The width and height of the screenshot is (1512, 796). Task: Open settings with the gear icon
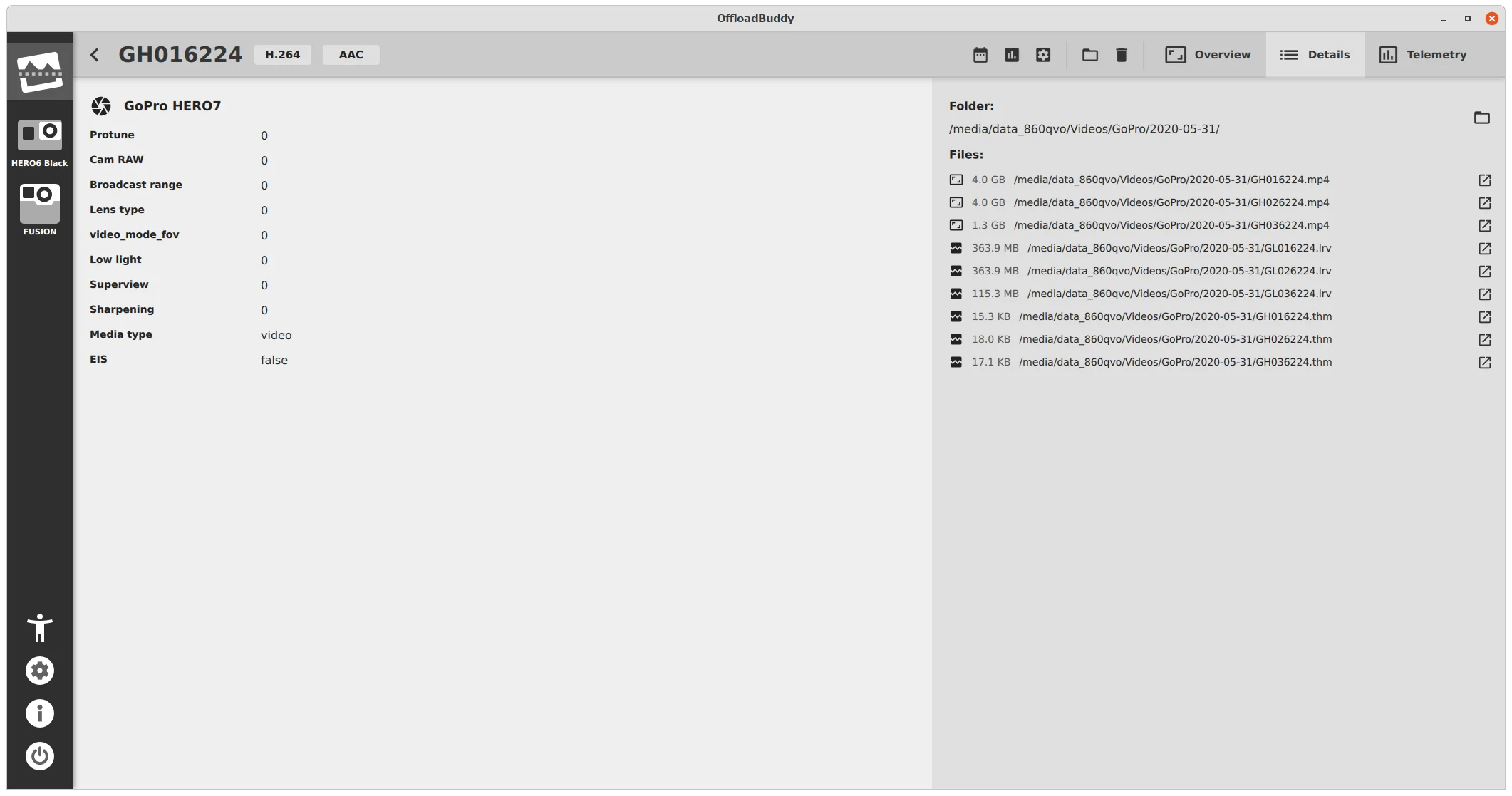pyautogui.click(x=40, y=671)
